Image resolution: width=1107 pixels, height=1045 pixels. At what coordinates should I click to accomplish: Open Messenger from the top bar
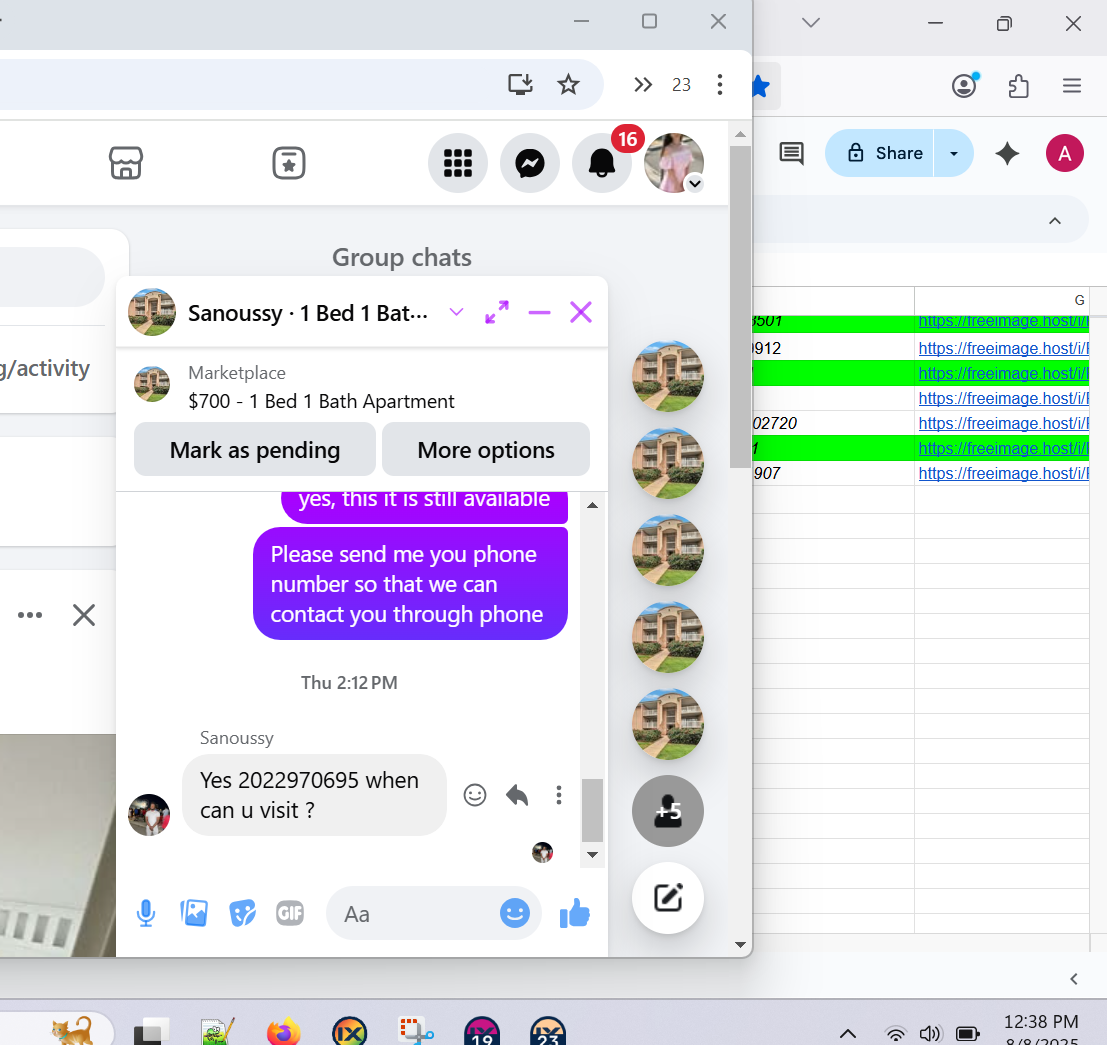coord(529,163)
